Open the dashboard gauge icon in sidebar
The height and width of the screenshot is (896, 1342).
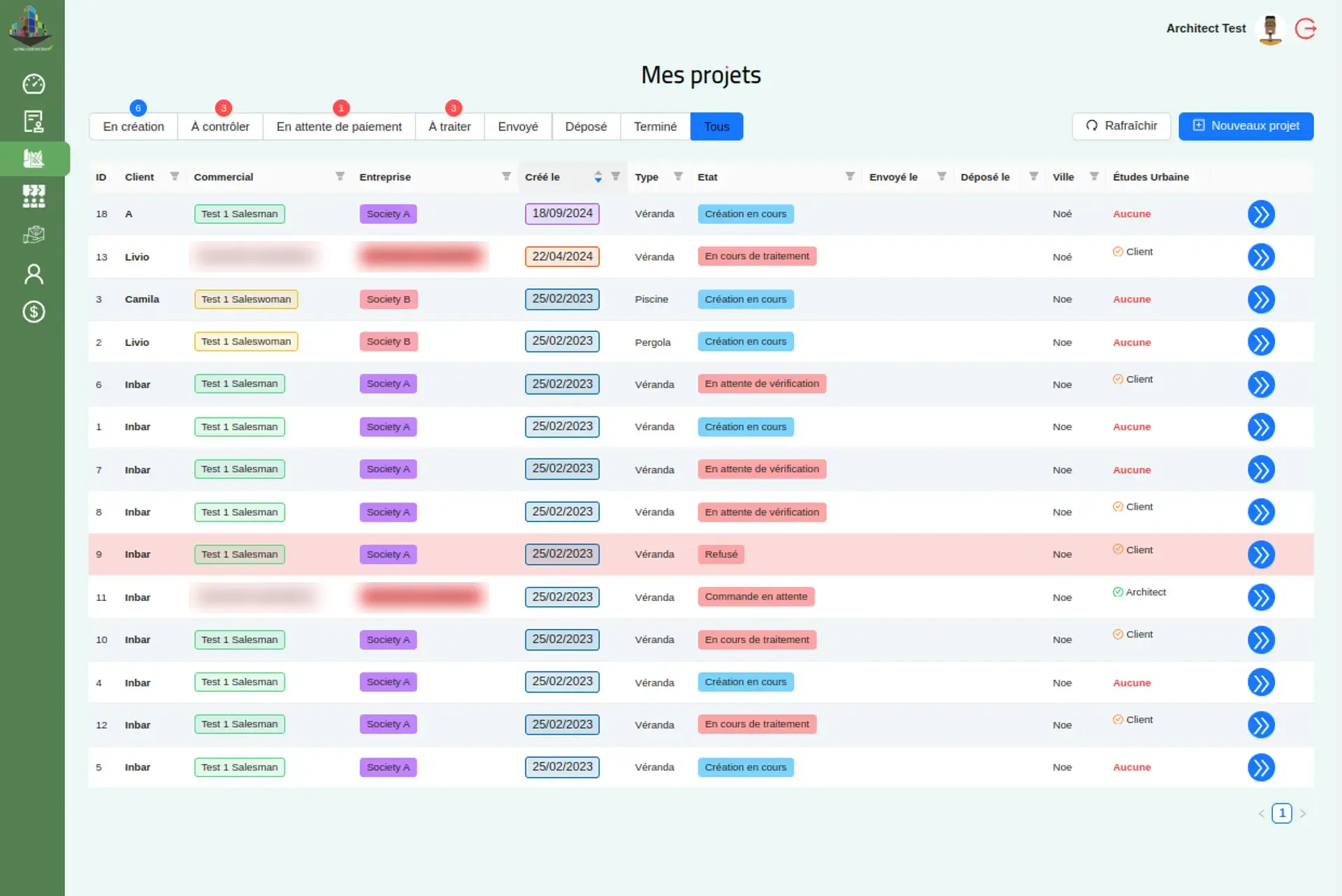click(34, 84)
